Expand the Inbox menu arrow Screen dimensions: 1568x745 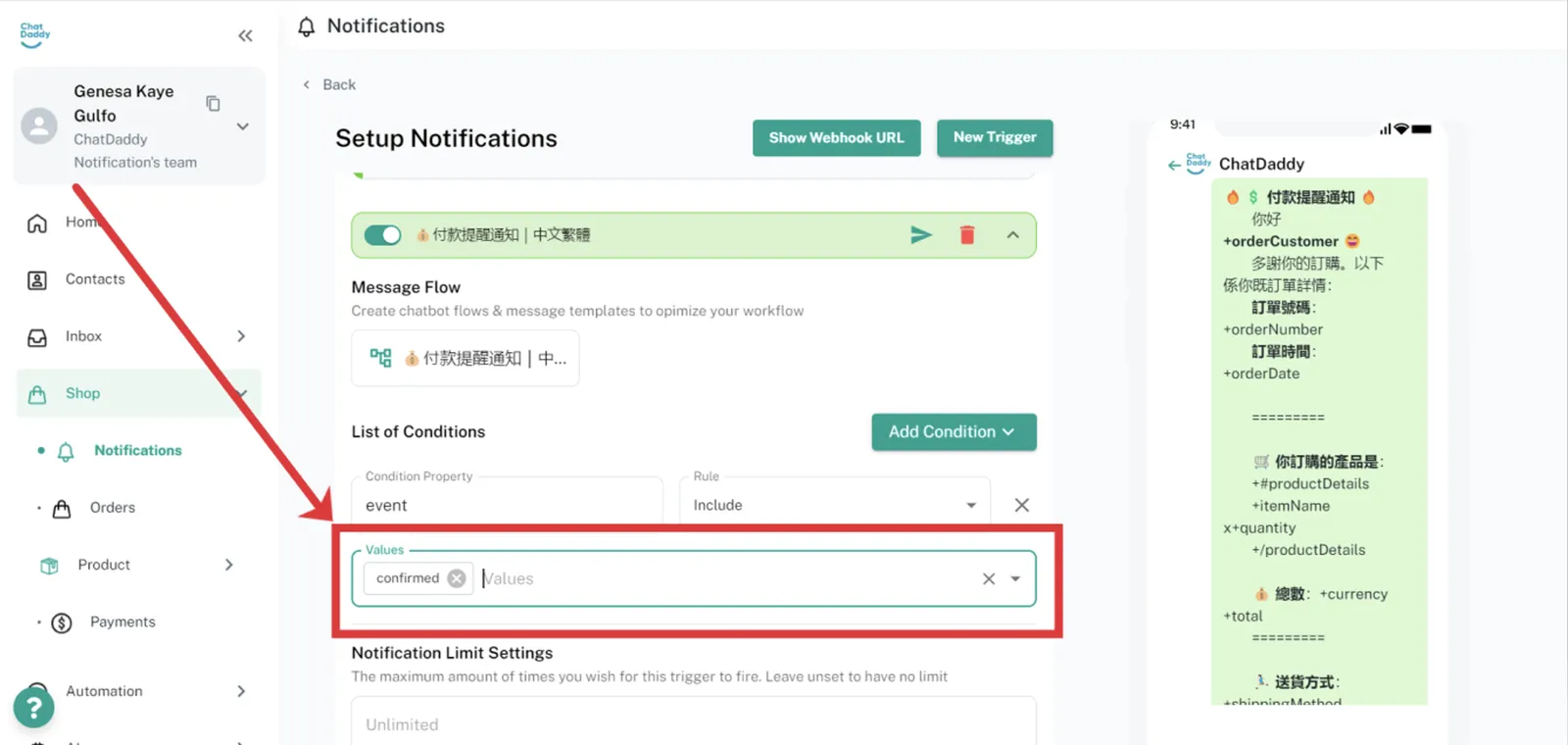point(241,336)
